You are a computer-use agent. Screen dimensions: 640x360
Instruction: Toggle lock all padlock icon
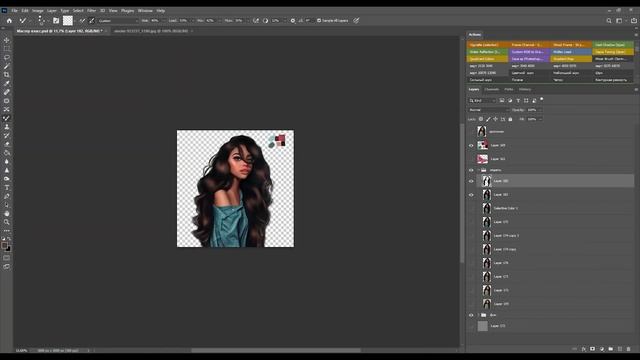pyautogui.click(x=510, y=119)
